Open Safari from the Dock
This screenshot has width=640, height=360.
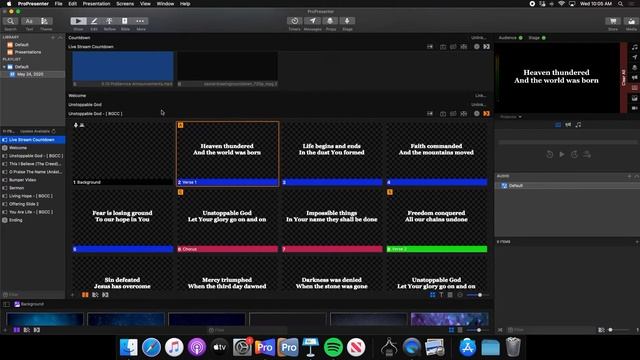pos(151,348)
